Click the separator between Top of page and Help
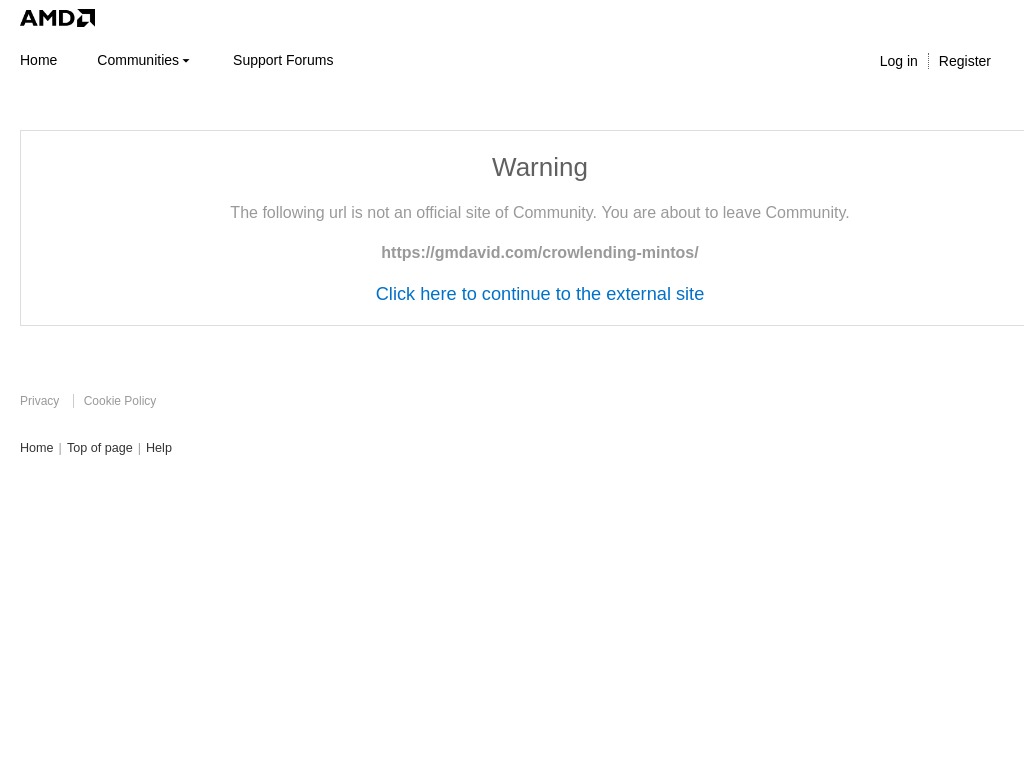 click(x=139, y=448)
